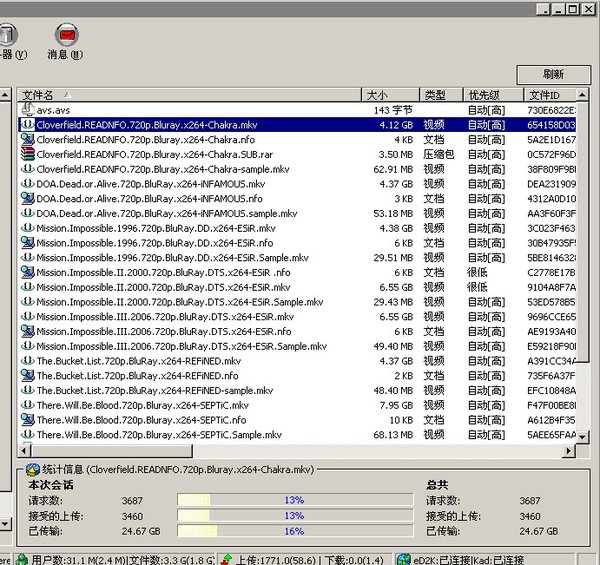Viewport: 600px width, 565px height.
Task: Click the archive icon of Cloverfield SUB.rar
Action: tap(28, 154)
